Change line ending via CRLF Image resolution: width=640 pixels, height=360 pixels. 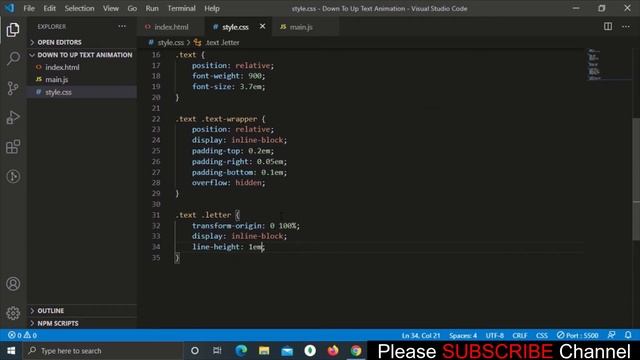point(520,335)
